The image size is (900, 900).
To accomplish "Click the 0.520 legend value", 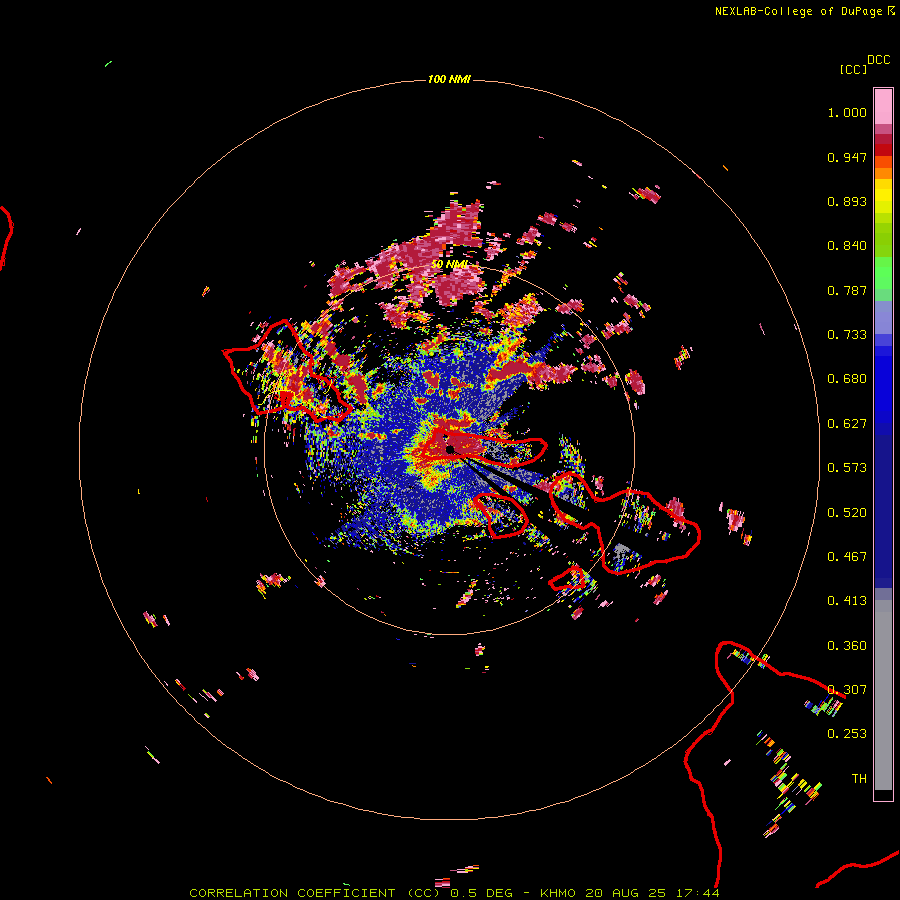I will [847, 513].
